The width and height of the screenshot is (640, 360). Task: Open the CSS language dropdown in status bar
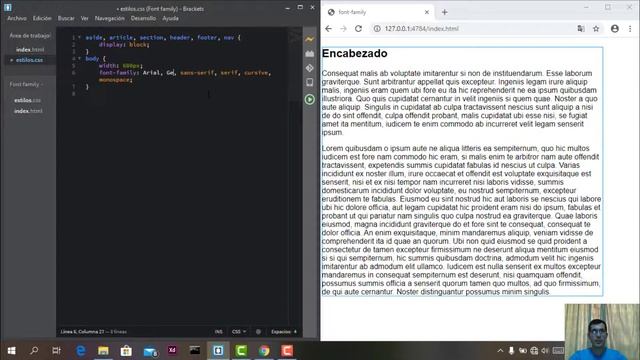239,332
